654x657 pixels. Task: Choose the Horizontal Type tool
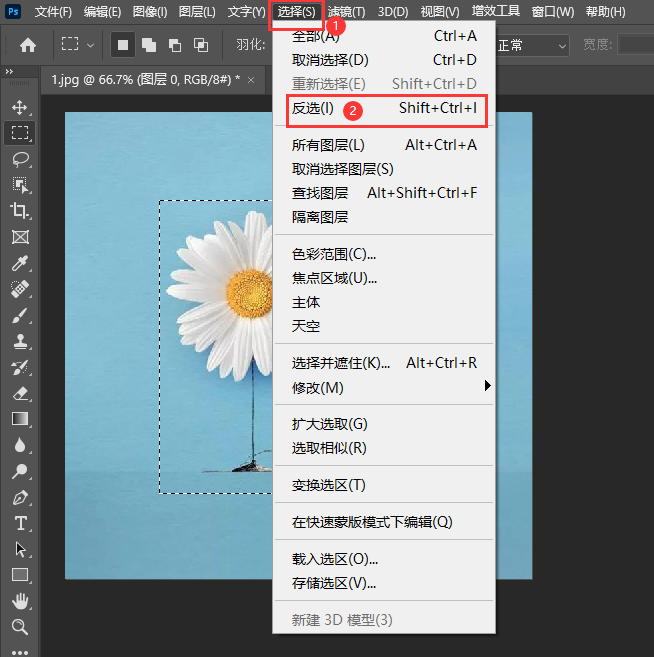tap(20, 523)
